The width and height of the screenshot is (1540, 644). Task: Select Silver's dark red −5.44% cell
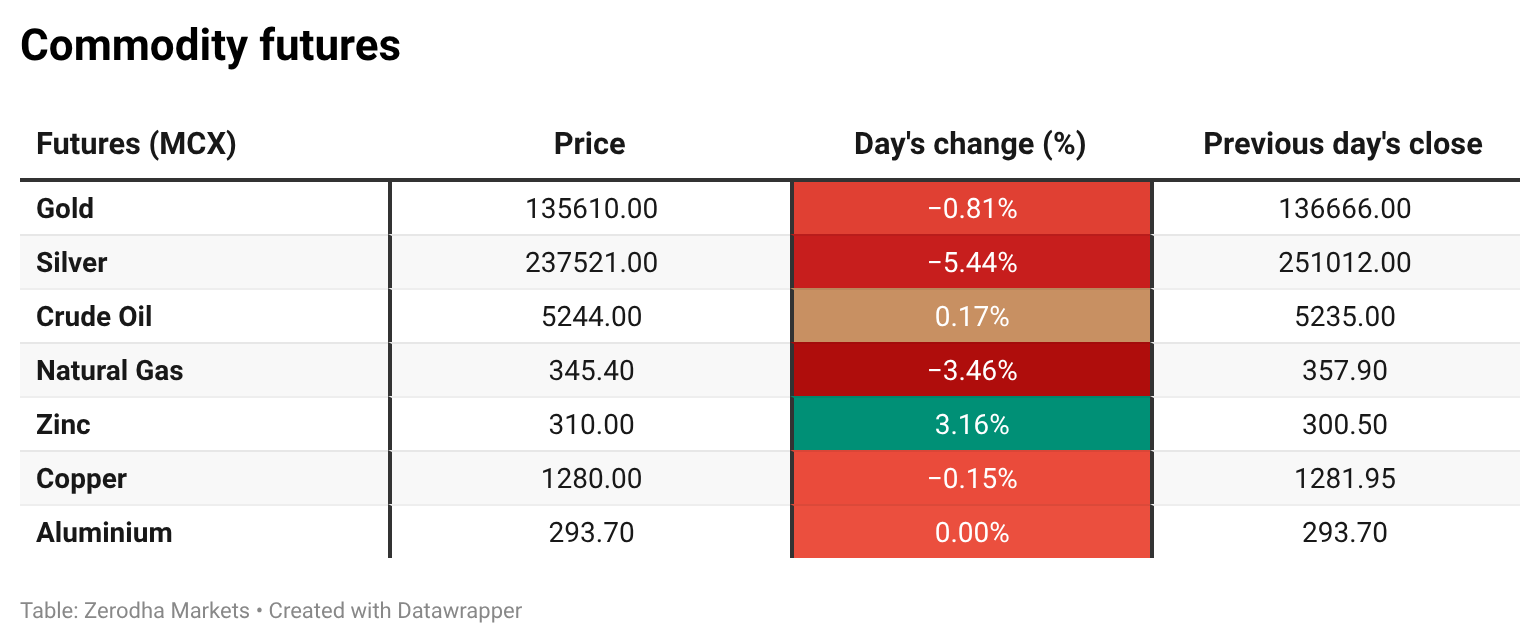click(x=972, y=263)
